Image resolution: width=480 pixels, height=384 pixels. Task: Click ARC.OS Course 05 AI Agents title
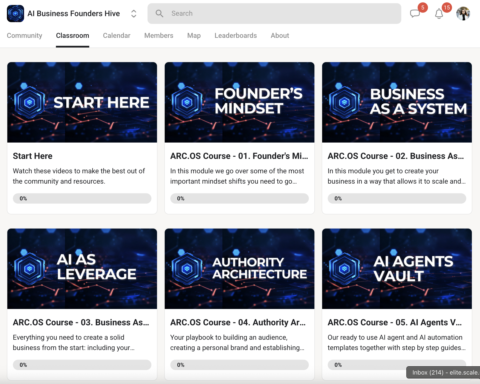[x=394, y=322]
